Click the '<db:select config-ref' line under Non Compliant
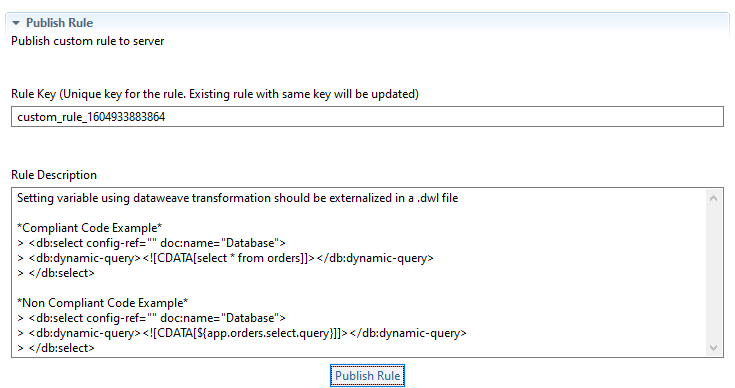 coord(151,318)
